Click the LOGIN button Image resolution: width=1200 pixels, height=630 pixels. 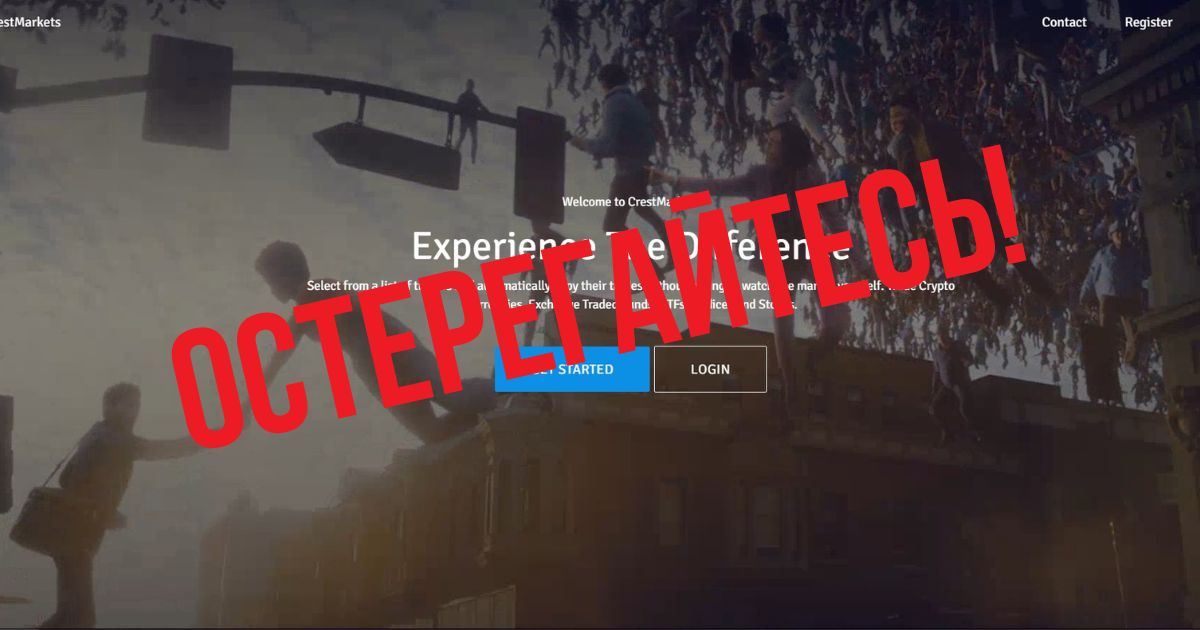710,369
